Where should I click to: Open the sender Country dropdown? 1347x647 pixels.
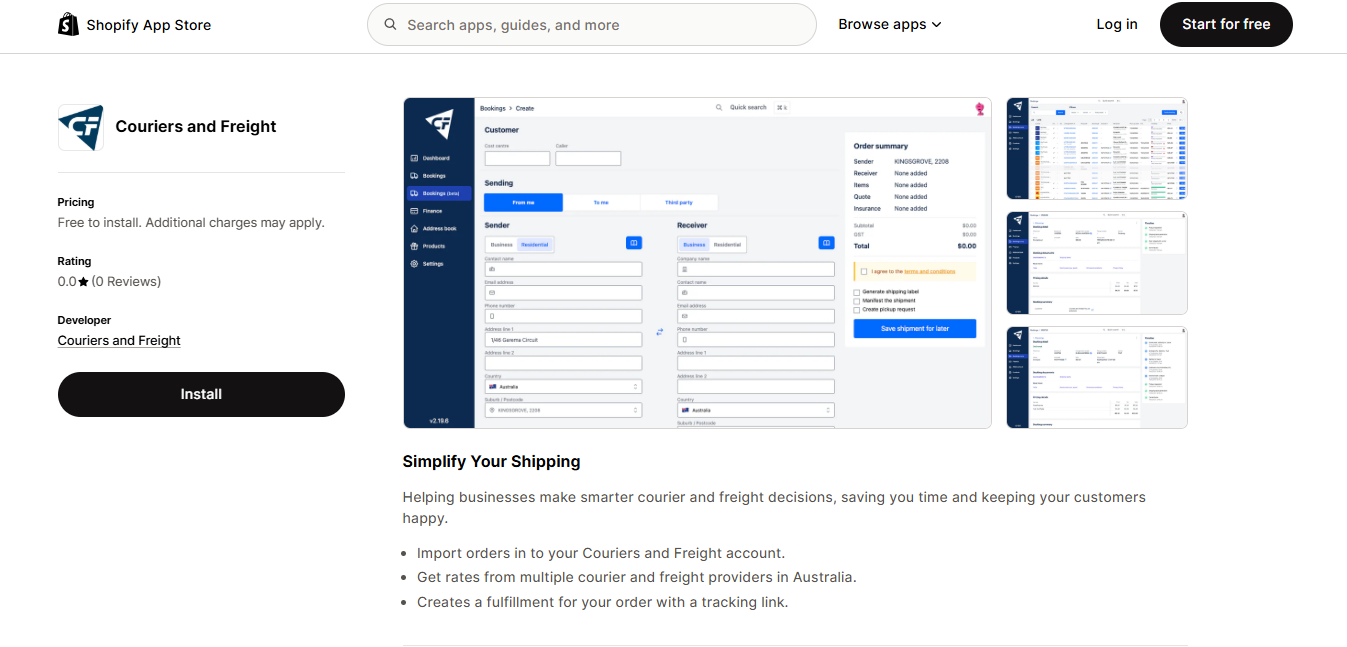point(563,386)
